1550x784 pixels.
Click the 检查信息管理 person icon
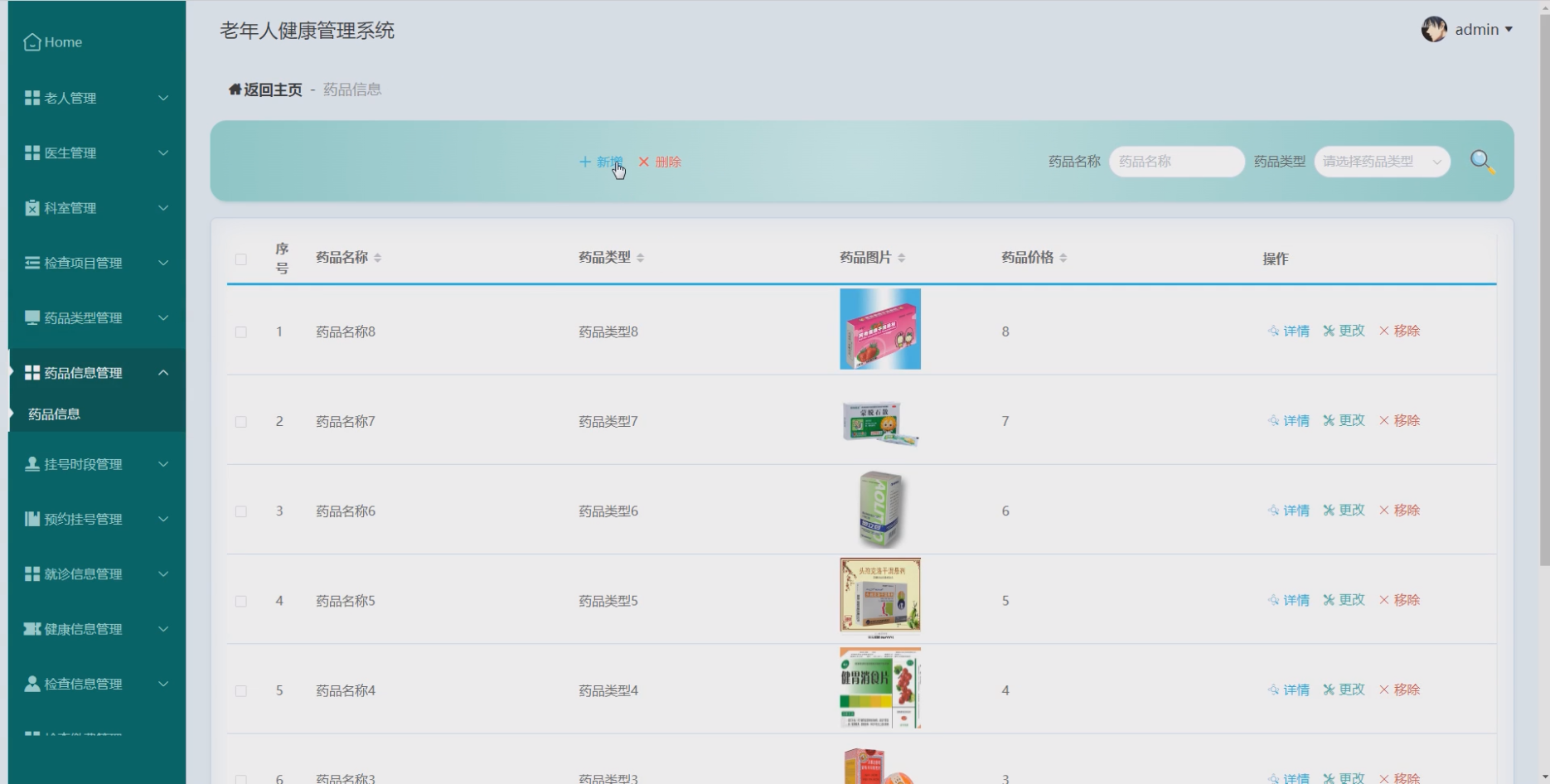[x=32, y=684]
